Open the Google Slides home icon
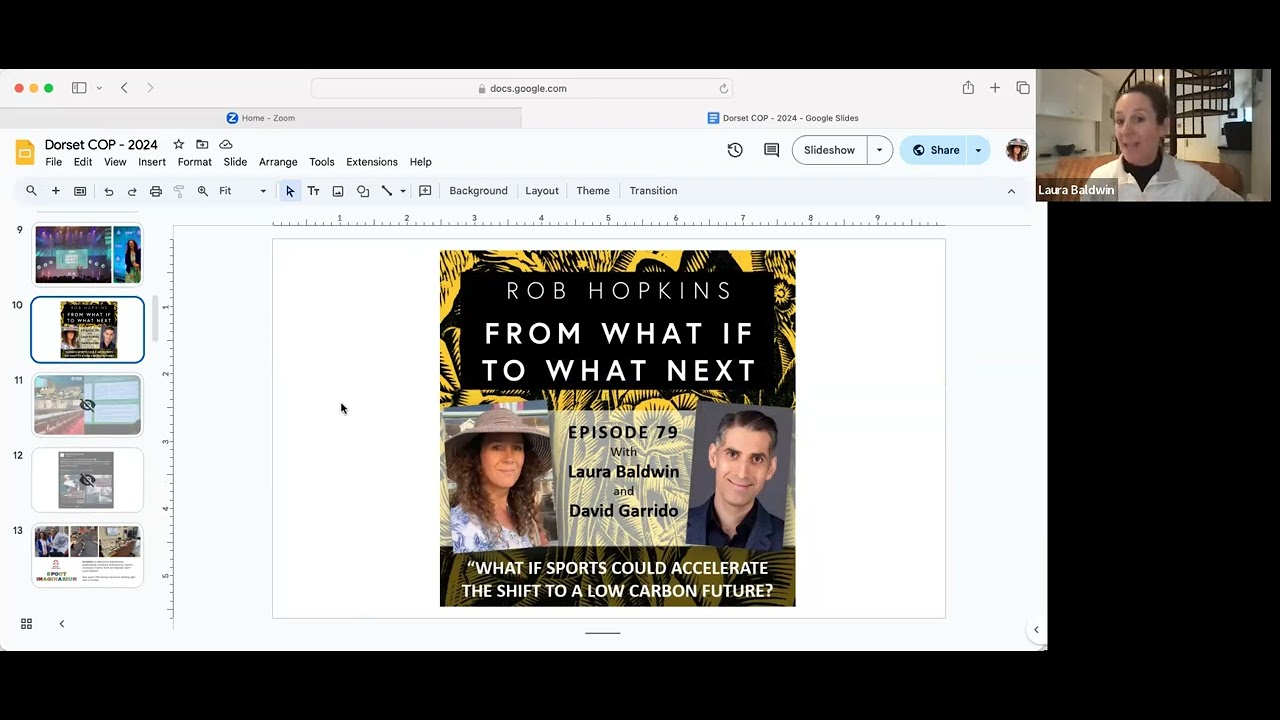The width and height of the screenshot is (1280, 720). coord(25,152)
